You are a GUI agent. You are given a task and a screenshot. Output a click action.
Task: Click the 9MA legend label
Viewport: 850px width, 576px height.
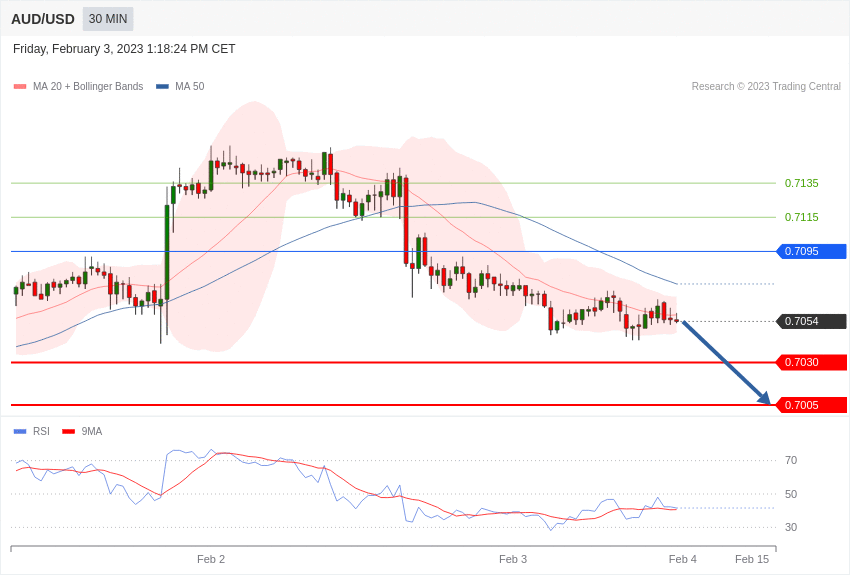(x=92, y=432)
